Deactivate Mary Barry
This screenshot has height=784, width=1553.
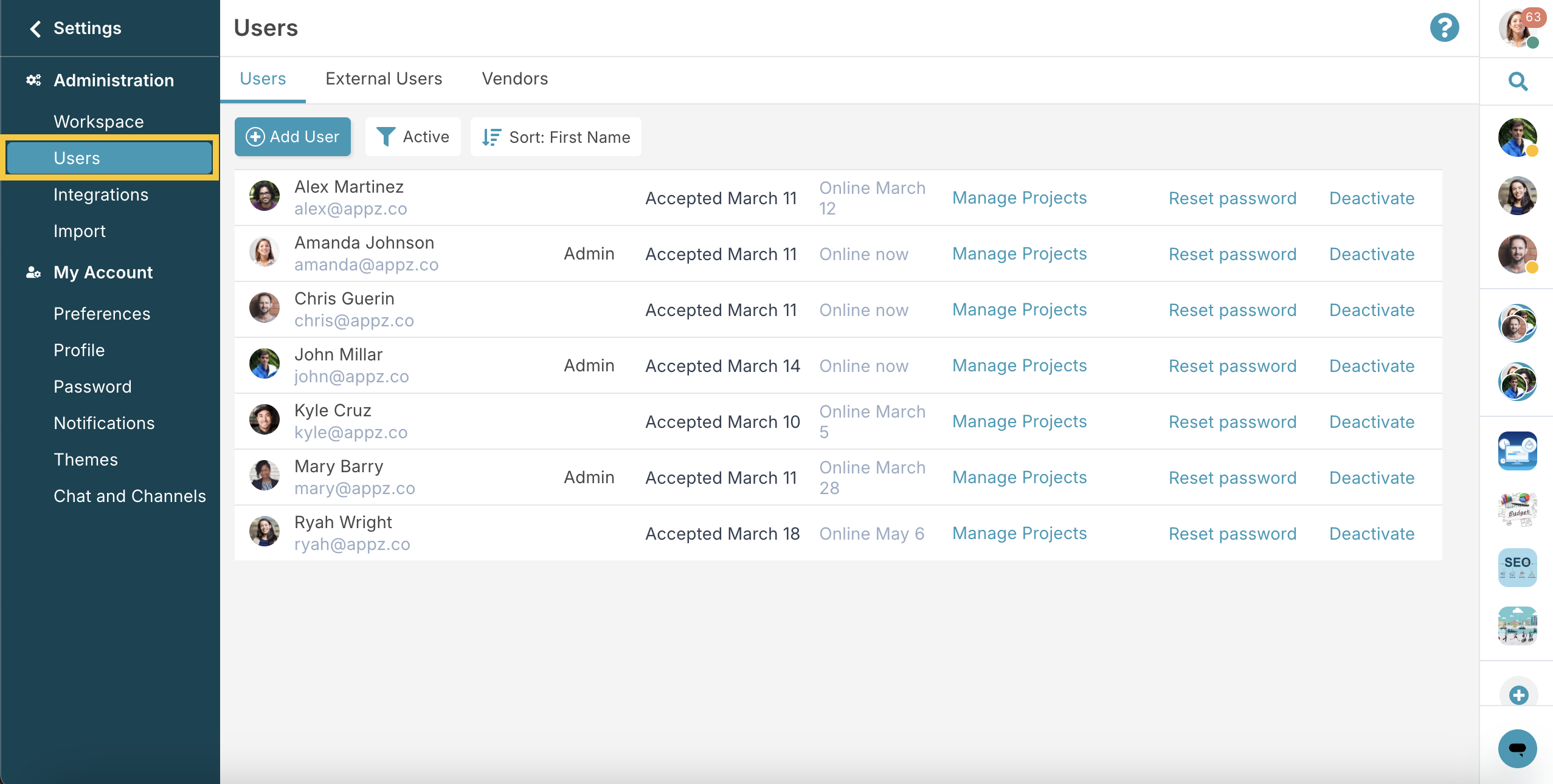click(1372, 478)
